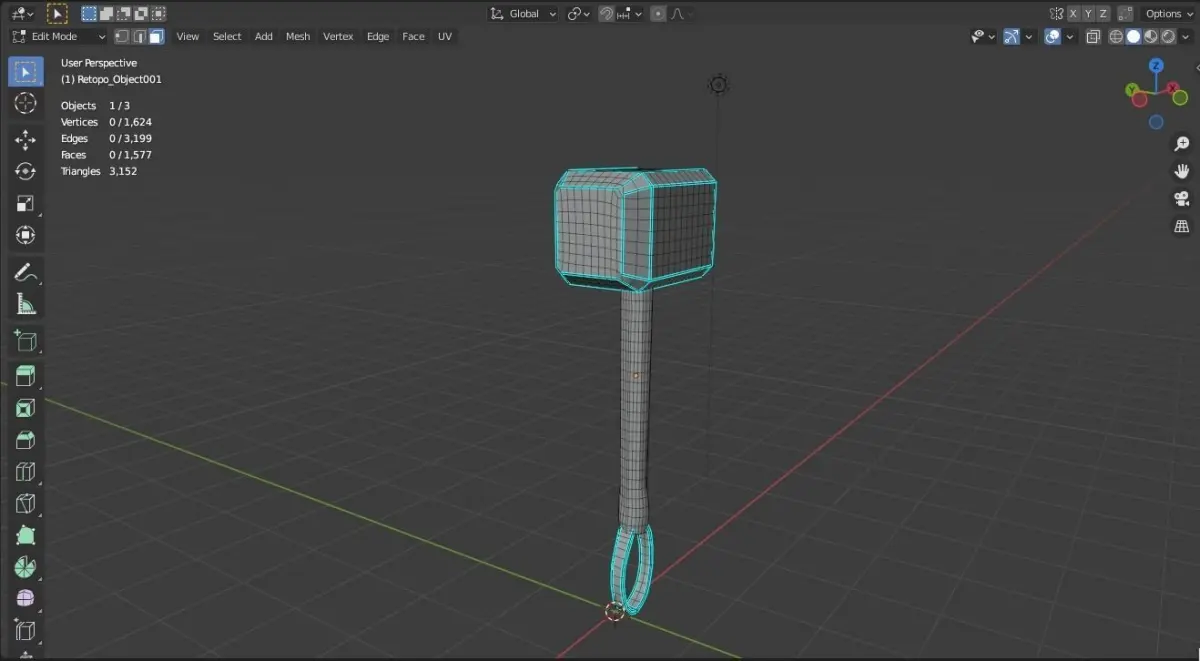Enable vertex select mode
Image resolution: width=1200 pixels, height=661 pixels.
click(122, 36)
